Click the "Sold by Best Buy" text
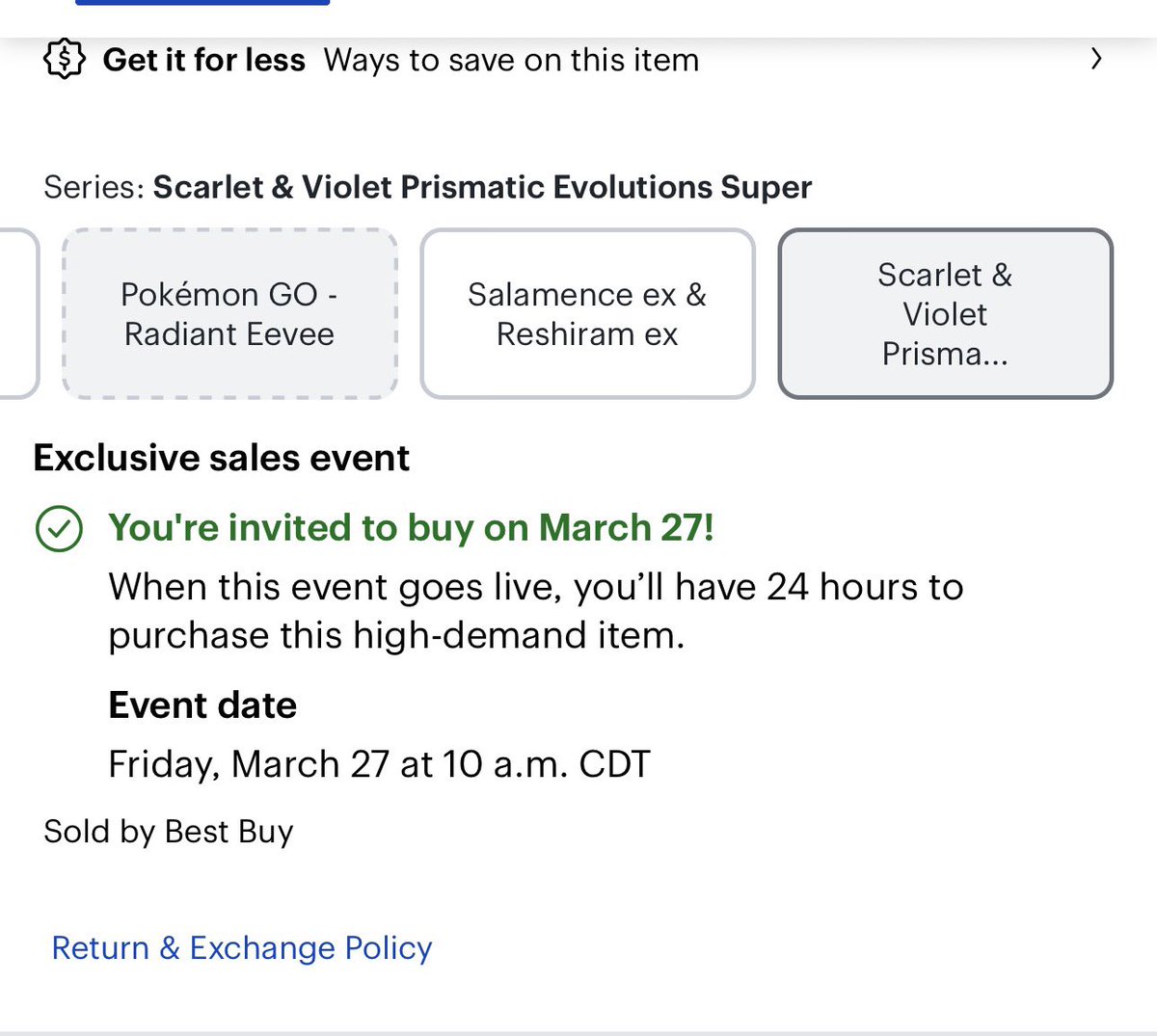The width and height of the screenshot is (1157, 1036). (169, 832)
